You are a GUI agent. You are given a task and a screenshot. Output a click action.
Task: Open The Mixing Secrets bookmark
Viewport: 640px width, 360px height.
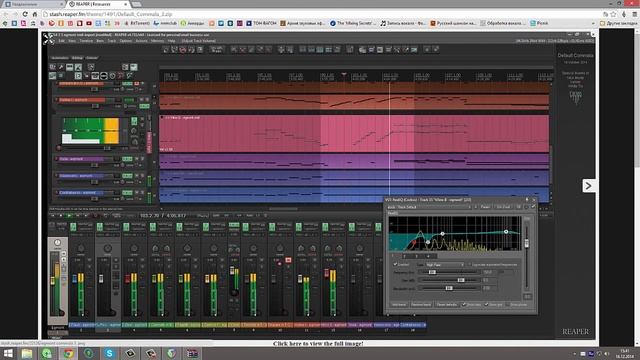tap(353, 23)
